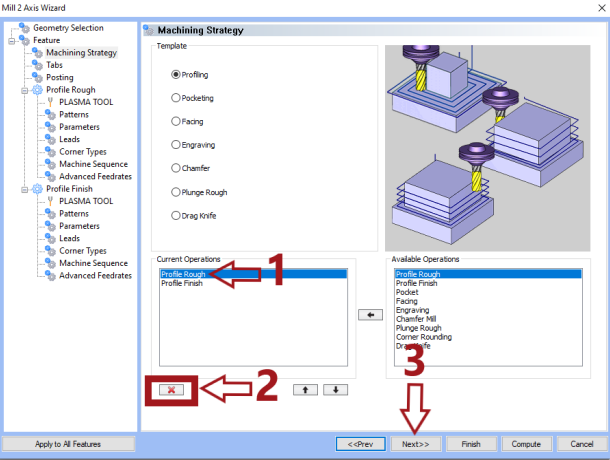Click the Profile Rough operation gear icon
The width and height of the screenshot is (610, 460).
click(x=37, y=90)
